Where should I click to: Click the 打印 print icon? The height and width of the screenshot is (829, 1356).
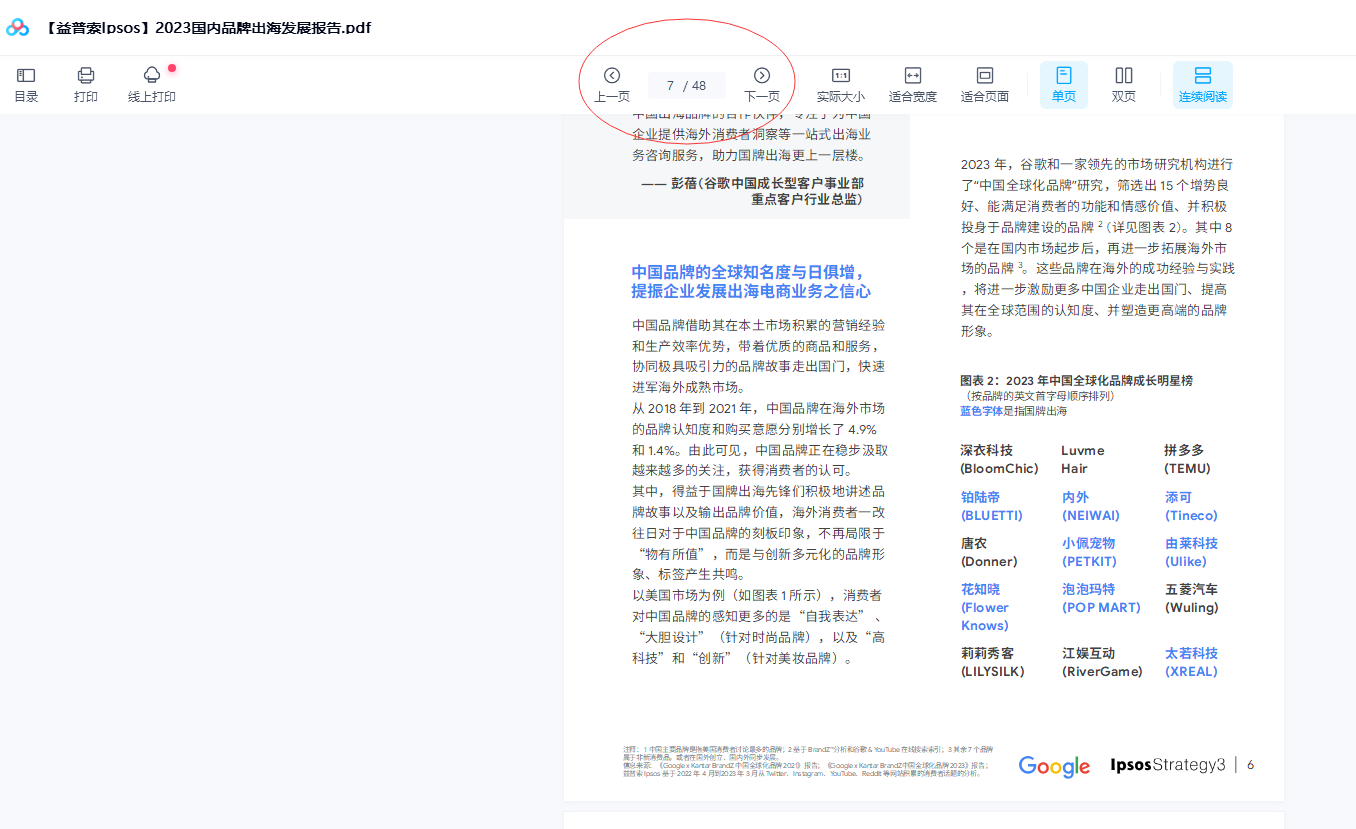[86, 84]
